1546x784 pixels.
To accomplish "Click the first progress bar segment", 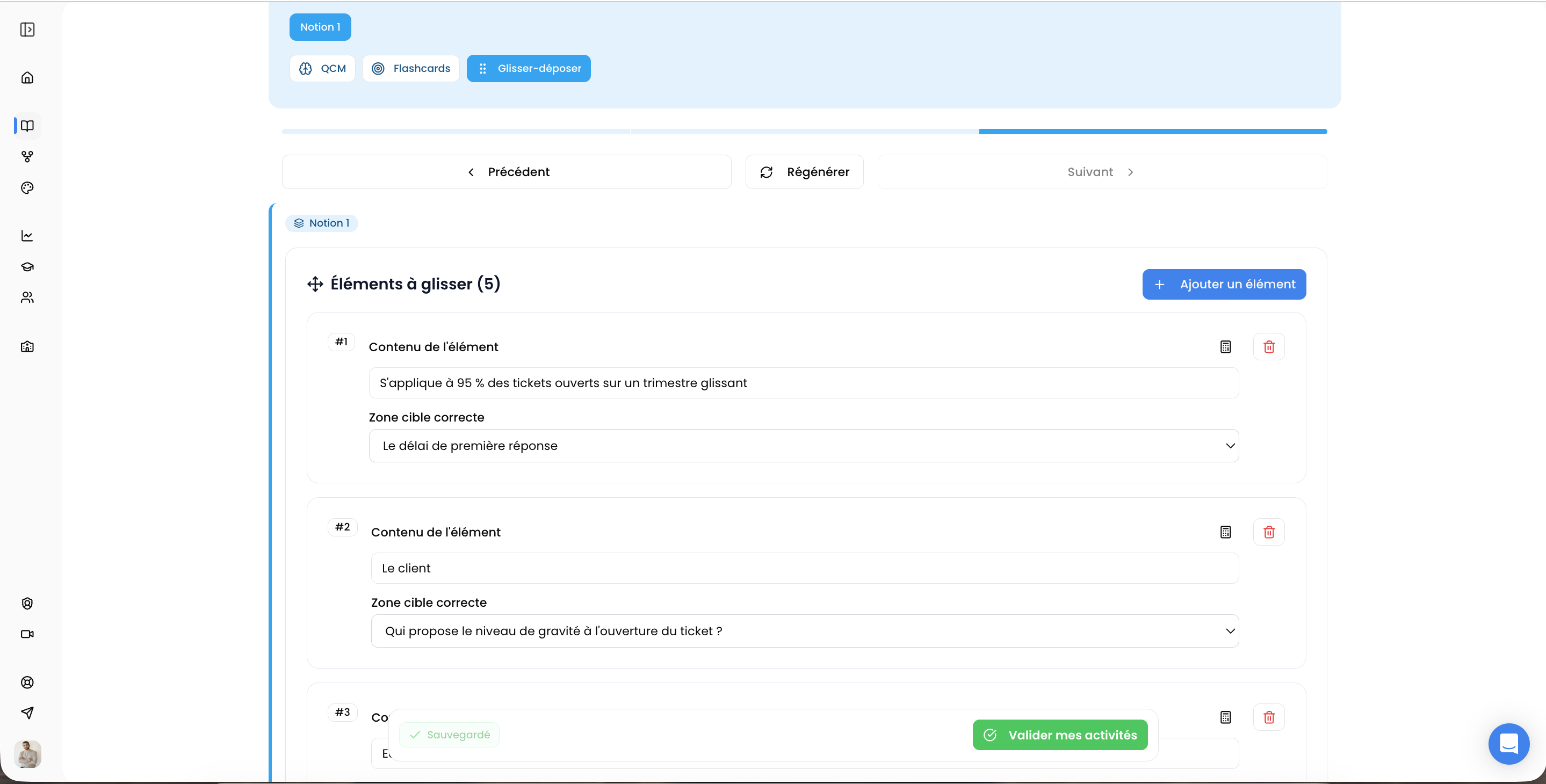I will click(x=456, y=132).
